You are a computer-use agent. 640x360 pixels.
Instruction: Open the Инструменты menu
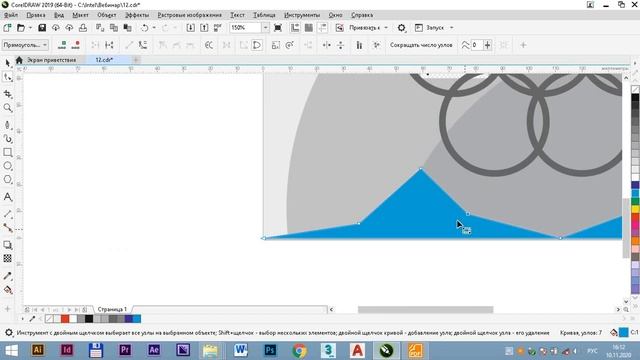(x=302, y=15)
